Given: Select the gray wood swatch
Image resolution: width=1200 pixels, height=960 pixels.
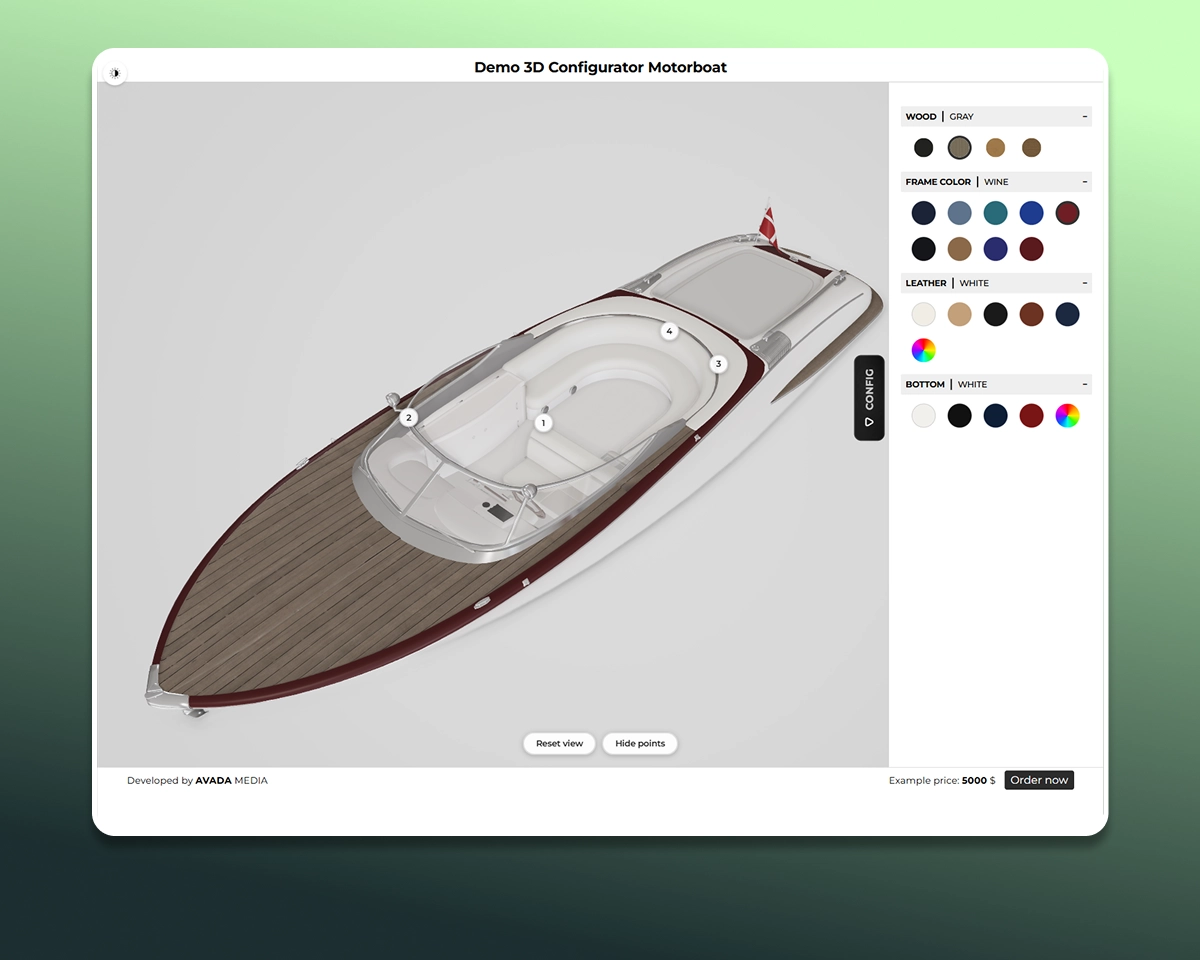Looking at the screenshot, I should tap(960, 148).
